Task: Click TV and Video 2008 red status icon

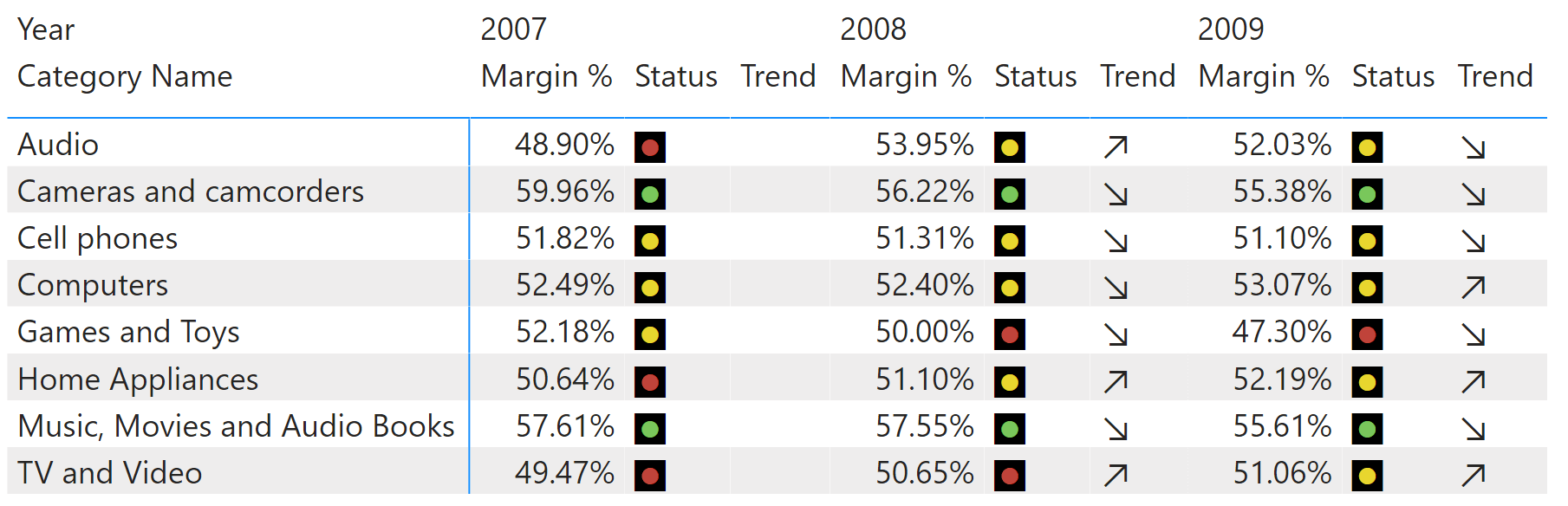Action: 1010,476
